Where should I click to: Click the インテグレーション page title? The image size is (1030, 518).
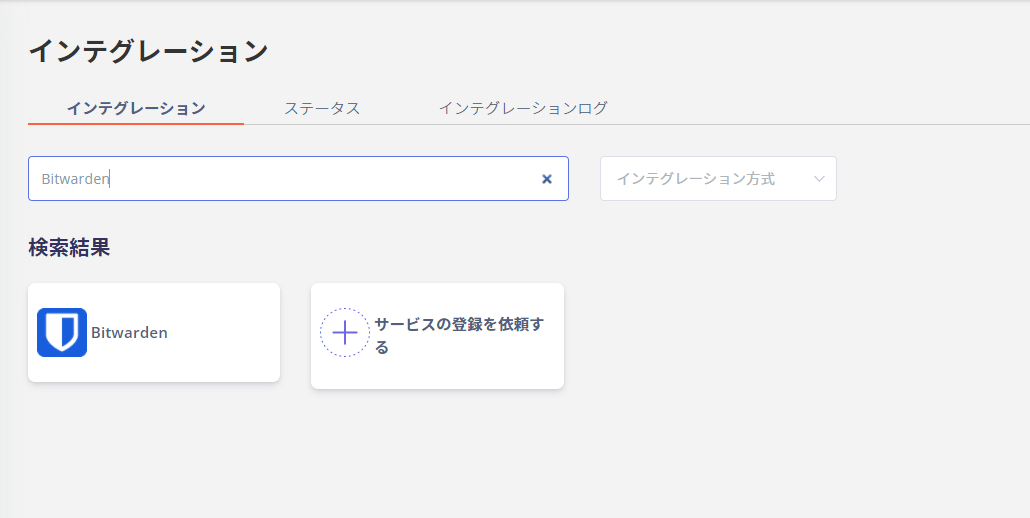tap(148, 51)
